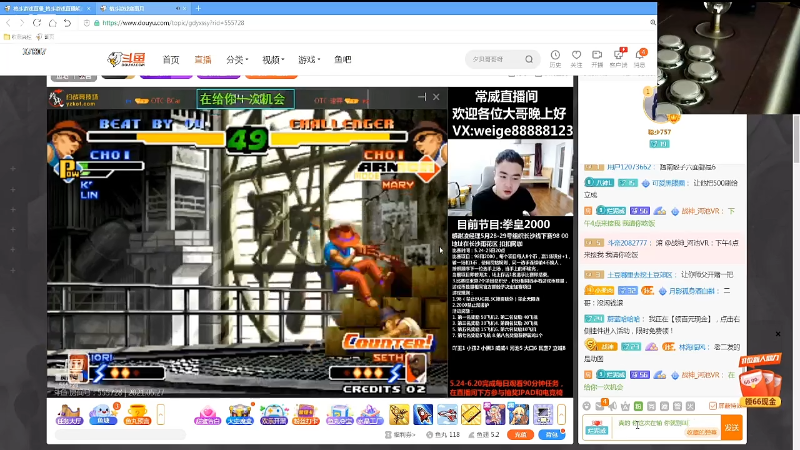Open the 直播 live menu item
The height and width of the screenshot is (450, 800).
click(203, 60)
